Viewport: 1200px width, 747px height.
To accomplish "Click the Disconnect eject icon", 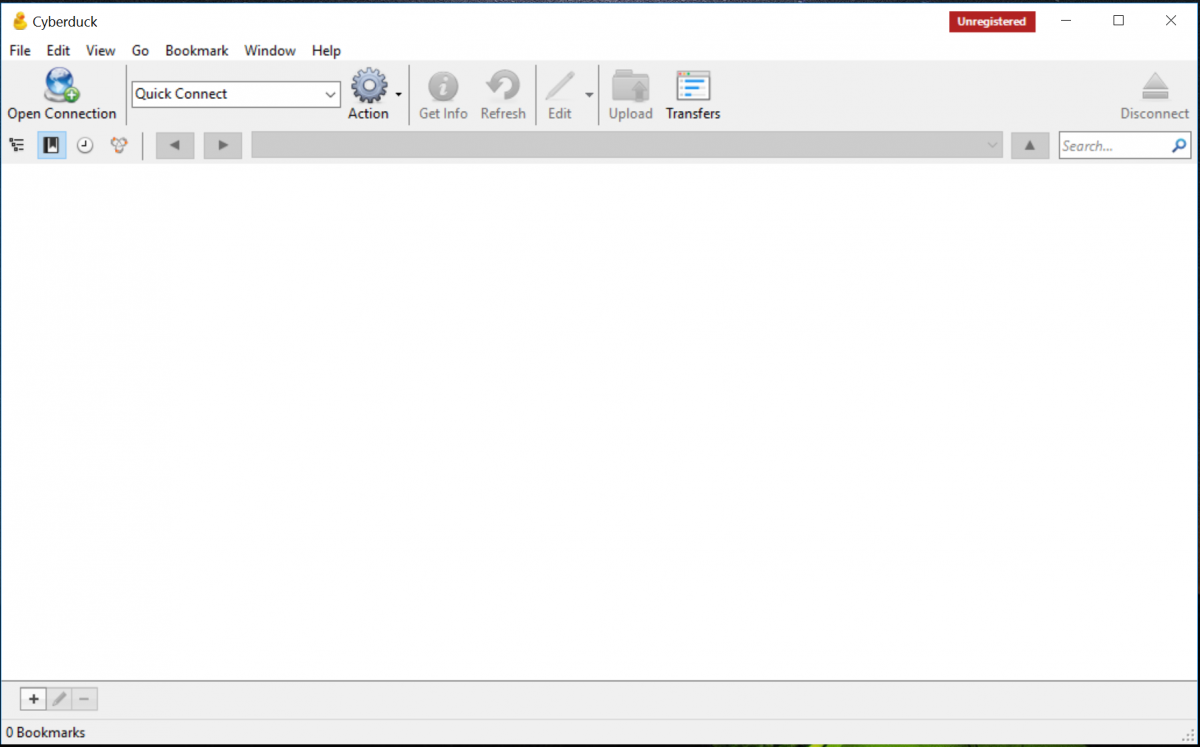I will click(1155, 86).
